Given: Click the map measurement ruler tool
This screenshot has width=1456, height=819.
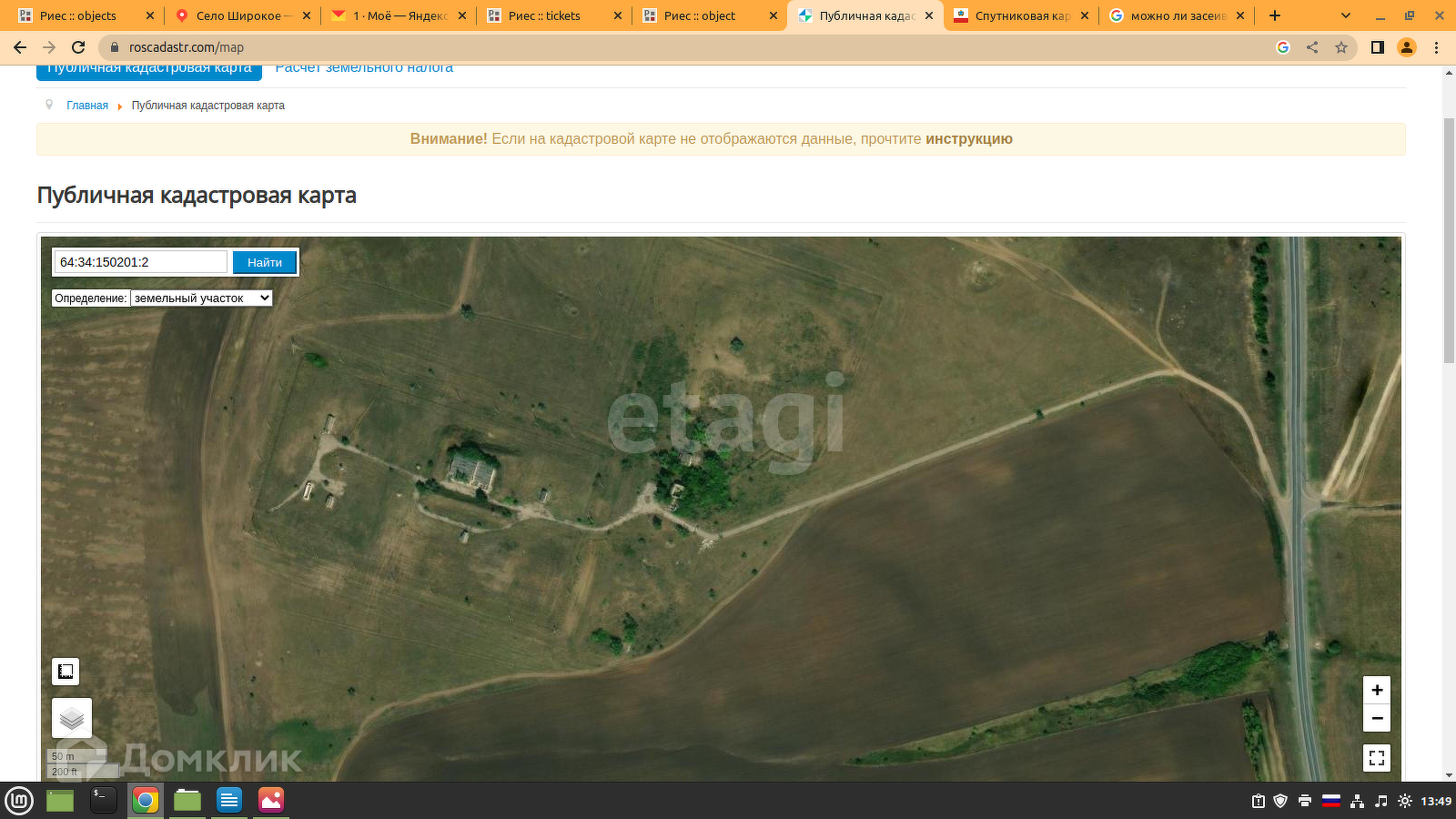Looking at the screenshot, I should [66, 672].
